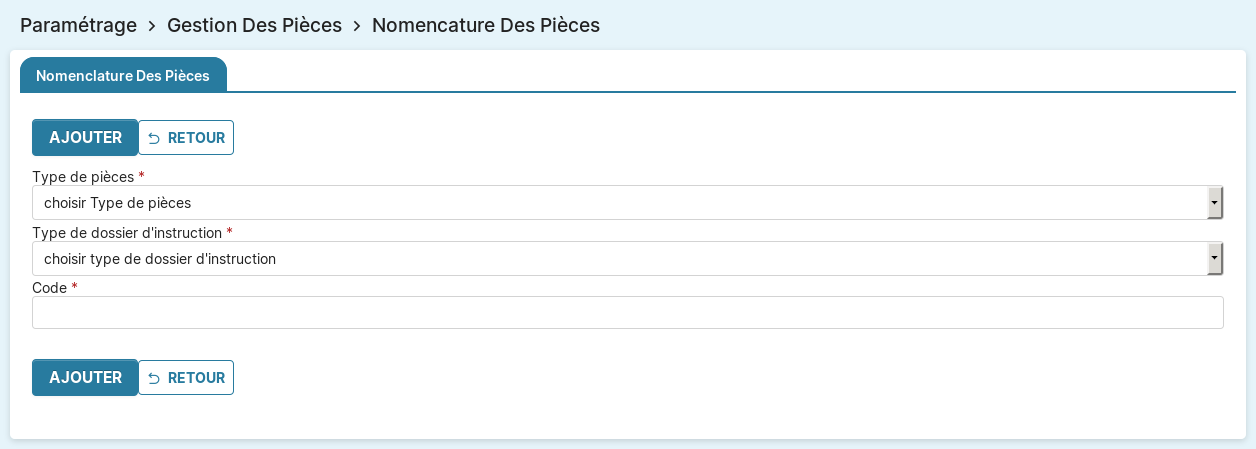This screenshot has width=1256, height=449.
Task: Go to Paramétrage in the breadcrumb
Action: coord(78,25)
